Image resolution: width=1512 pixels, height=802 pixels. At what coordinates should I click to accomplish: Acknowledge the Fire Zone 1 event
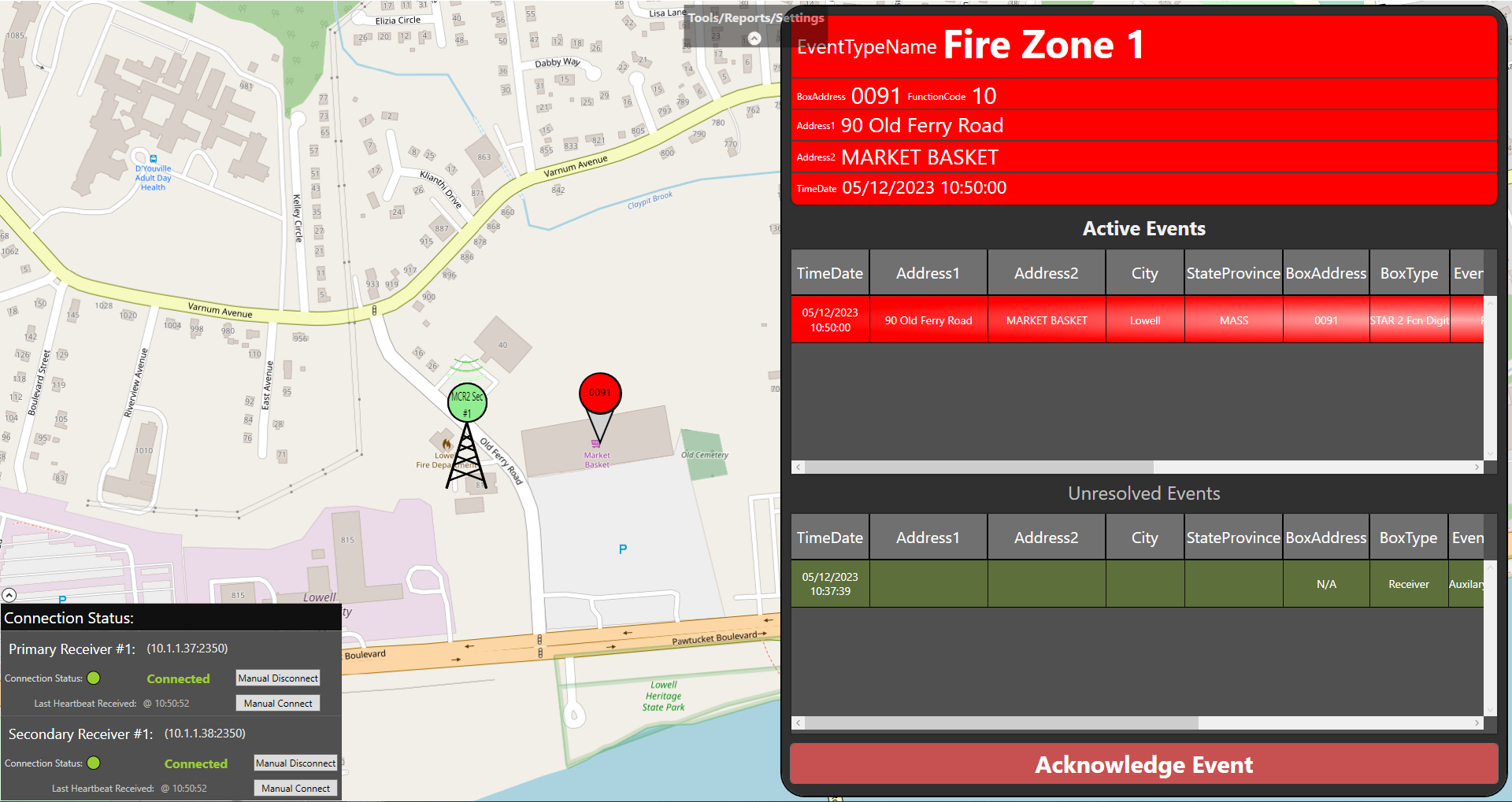1143,764
